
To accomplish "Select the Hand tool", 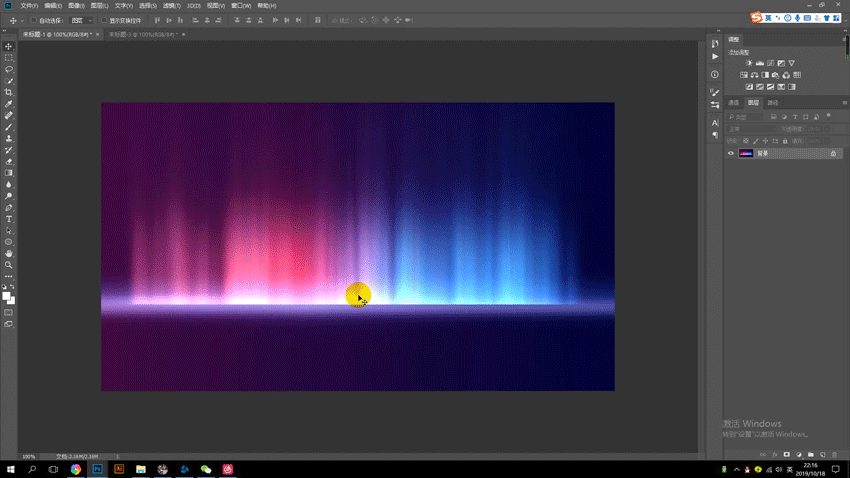I will [x=9, y=254].
